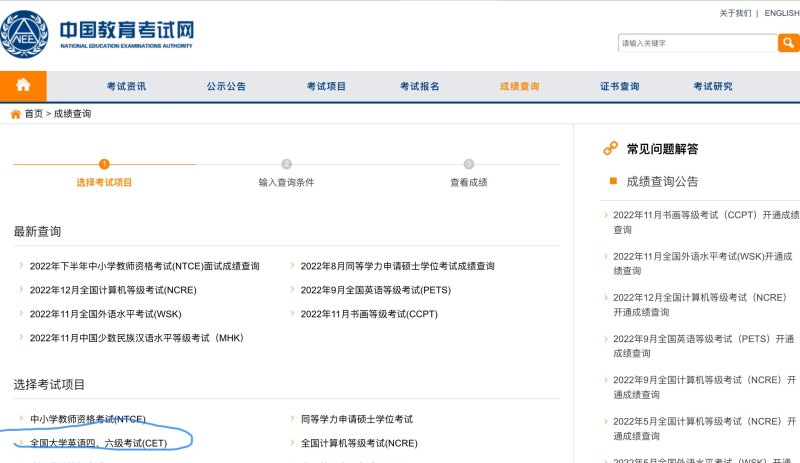Open 2022年8月同等学力申请硕士学位考试成绩查询
This screenshot has height=463, width=800.
click(397, 266)
